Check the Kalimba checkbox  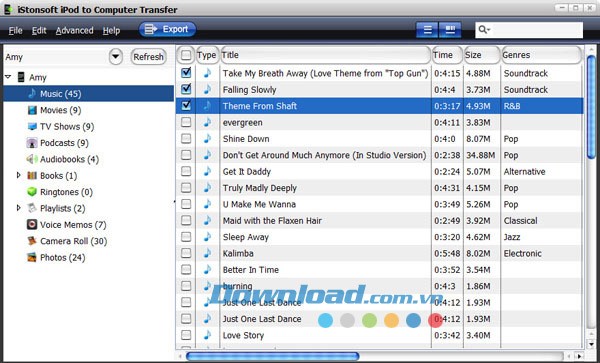point(186,253)
